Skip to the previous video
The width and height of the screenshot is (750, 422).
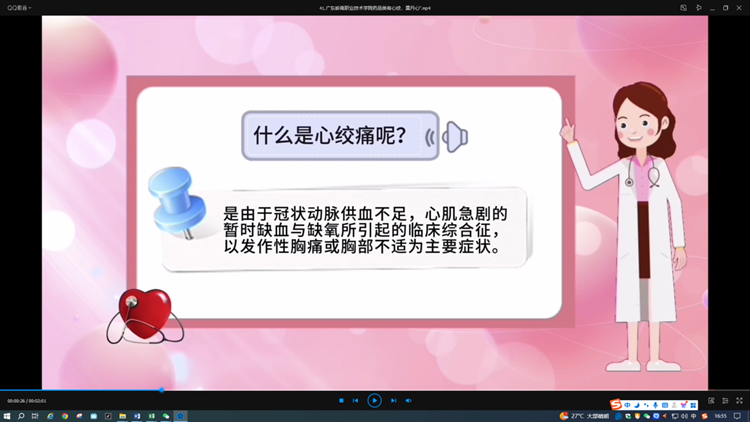click(x=355, y=400)
